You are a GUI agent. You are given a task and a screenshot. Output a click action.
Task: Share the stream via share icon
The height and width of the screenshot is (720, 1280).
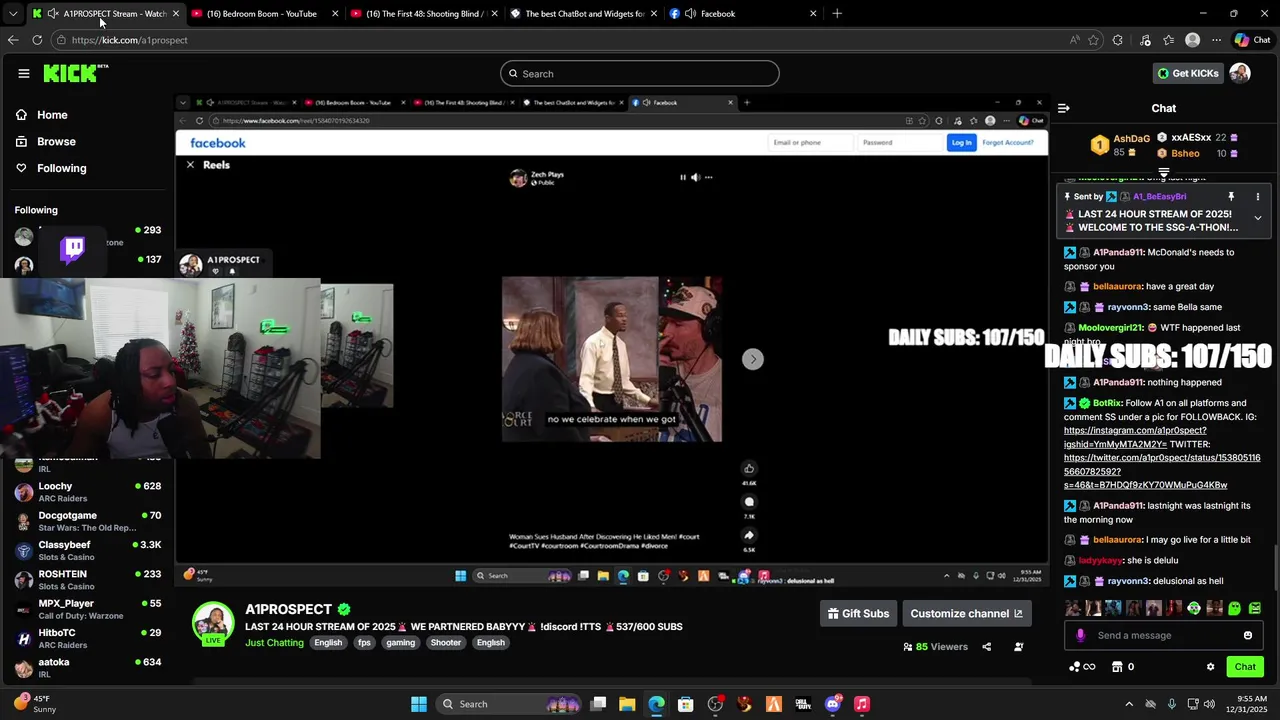coord(986,647)
